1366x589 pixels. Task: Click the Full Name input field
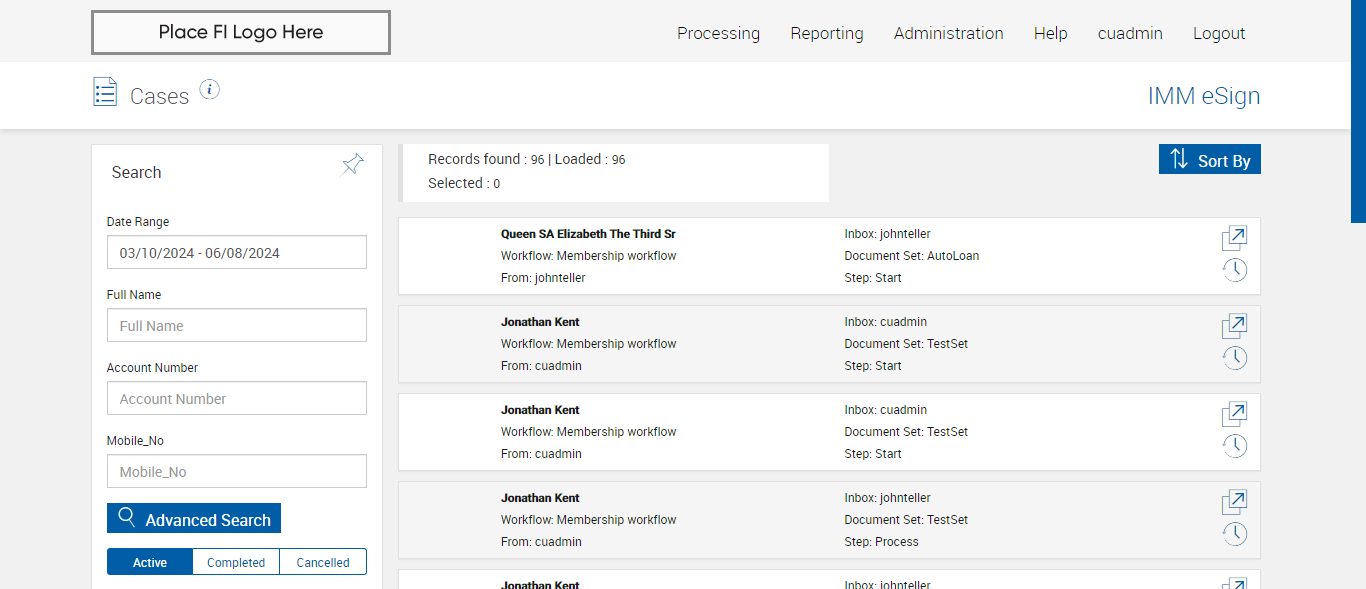click(x=237, y=326)
